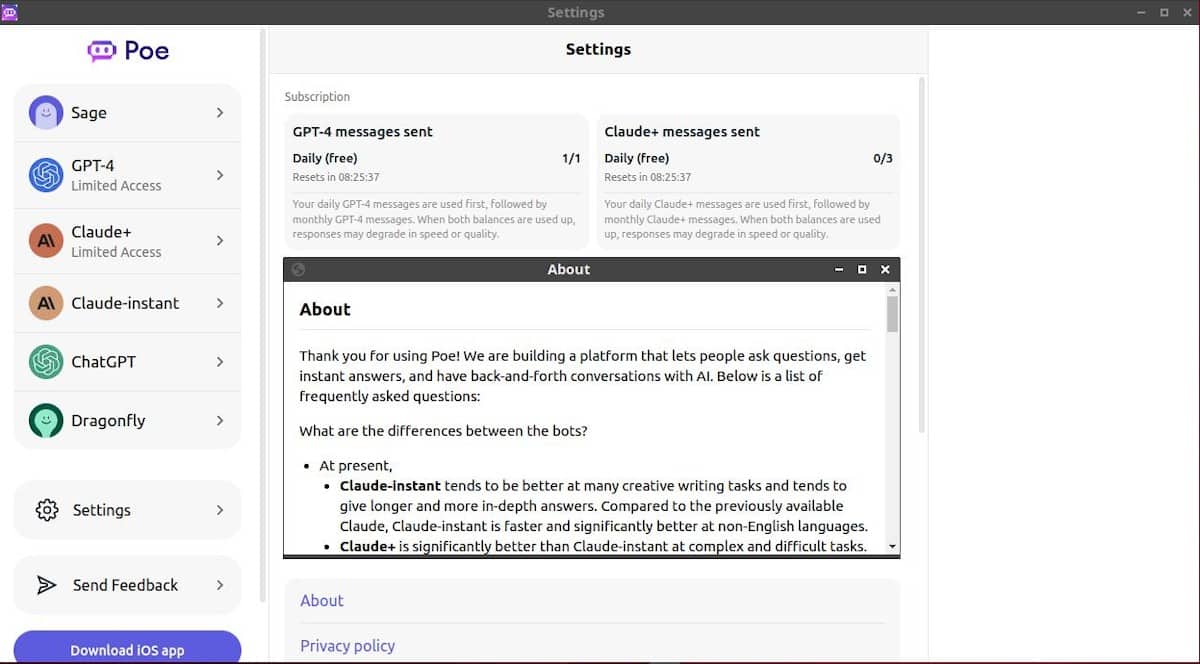Open the About link in Settings
This screenshot has height=664, width=1200.
click(322, 600)
